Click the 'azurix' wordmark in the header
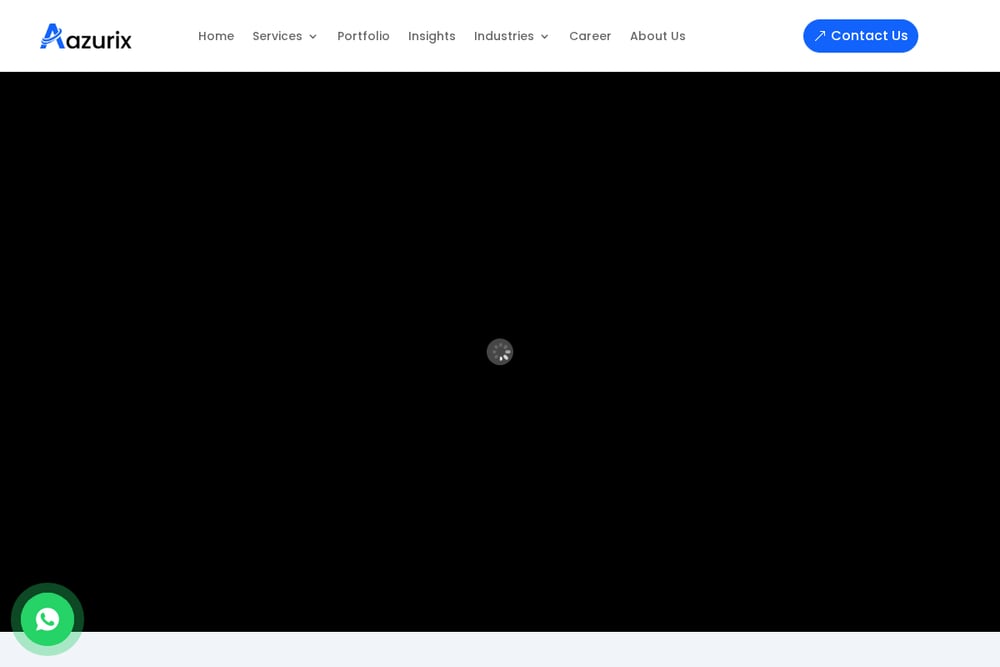 tap(99, 40)
